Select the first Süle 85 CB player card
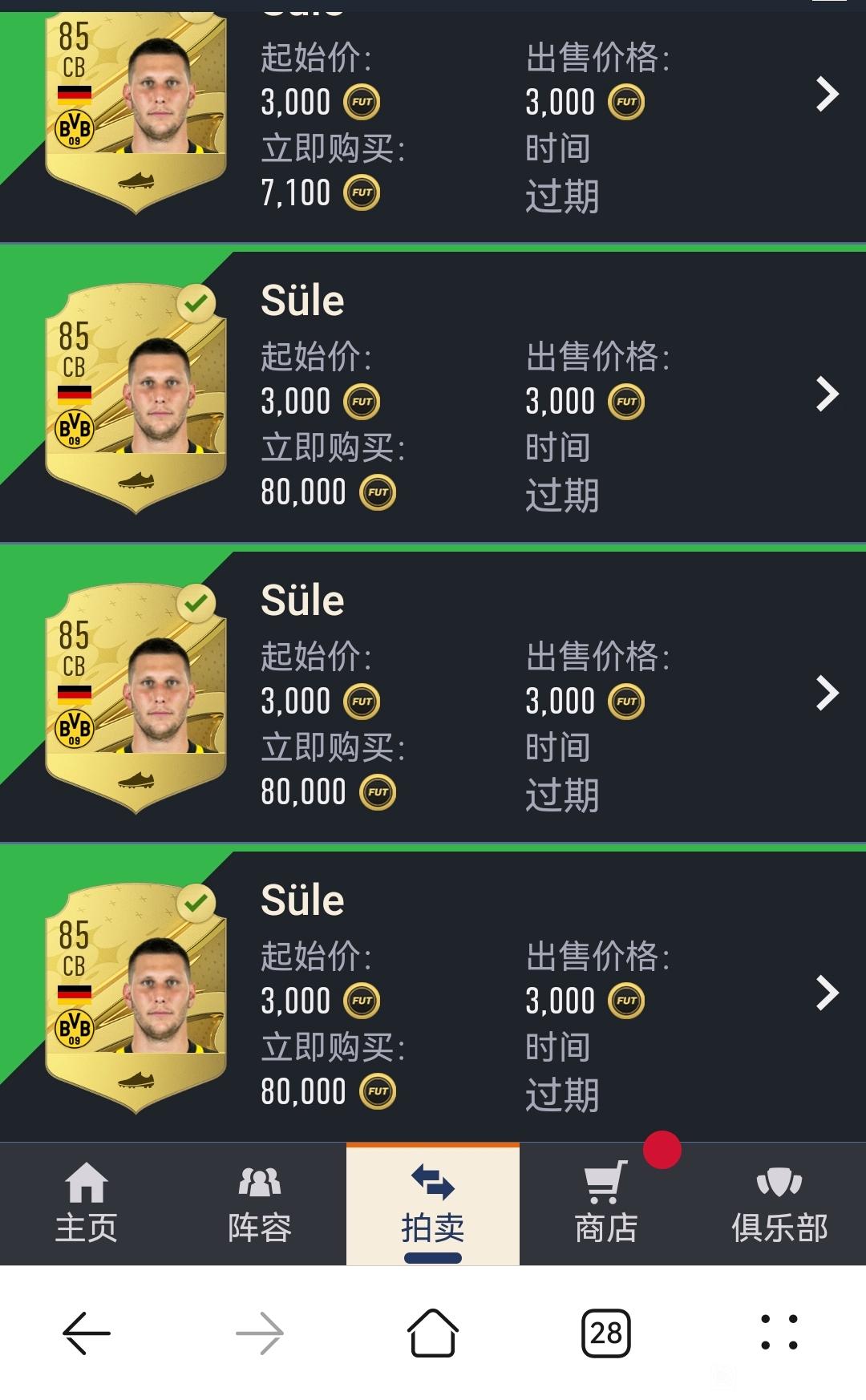The image size is (866, 1400). click(x=136, y=108)
